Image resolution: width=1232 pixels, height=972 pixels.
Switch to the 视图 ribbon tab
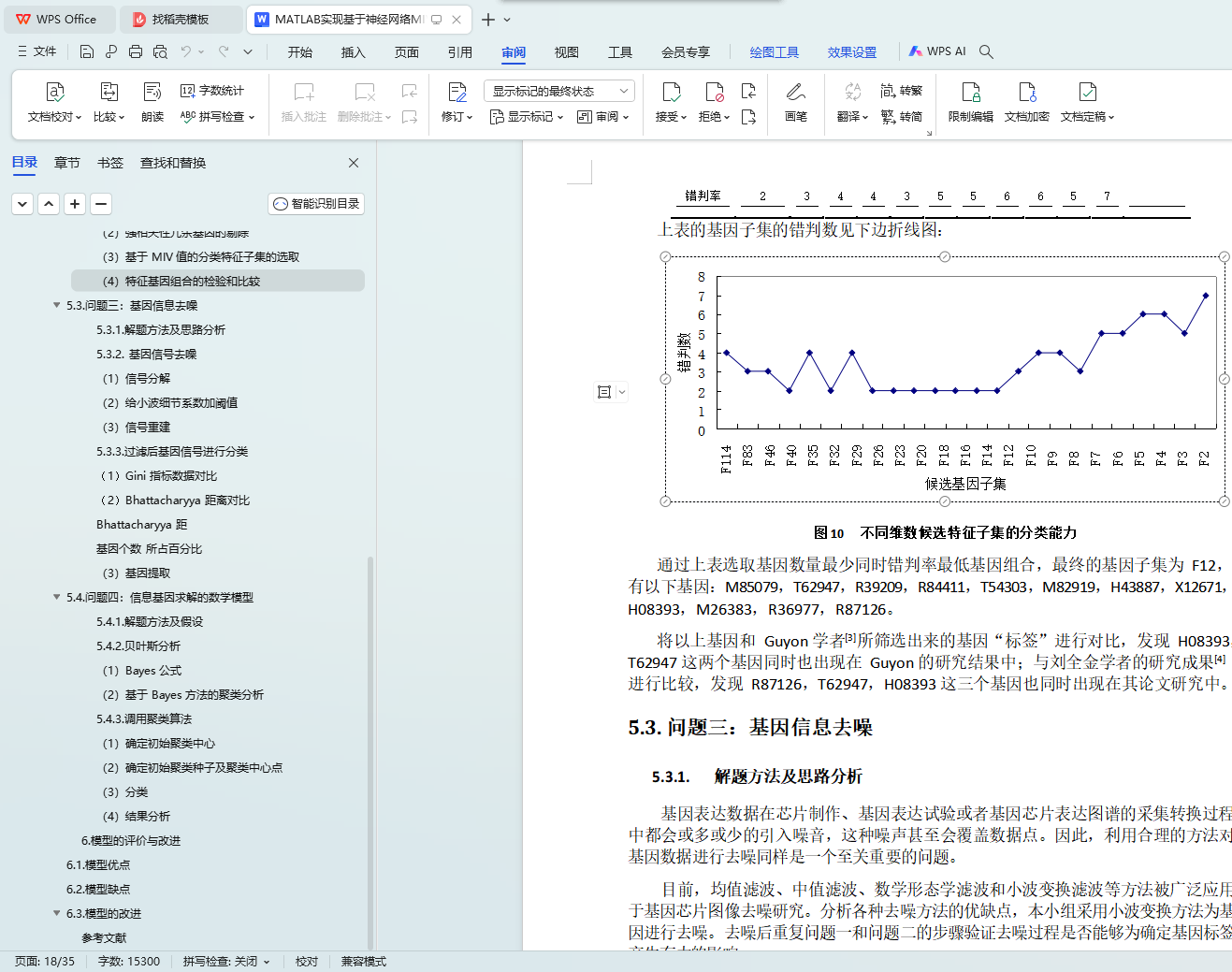click(567, 52)
